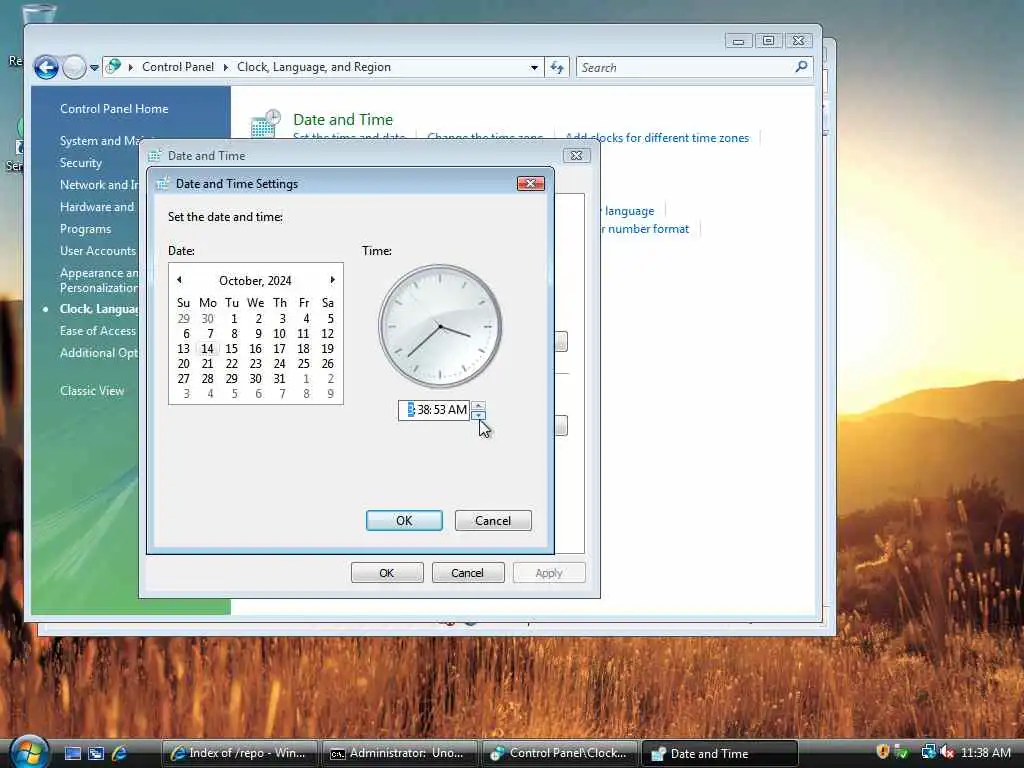1024x768 pixels.
Task: Open Add clocks for different time zones
Action: point(657,138)
